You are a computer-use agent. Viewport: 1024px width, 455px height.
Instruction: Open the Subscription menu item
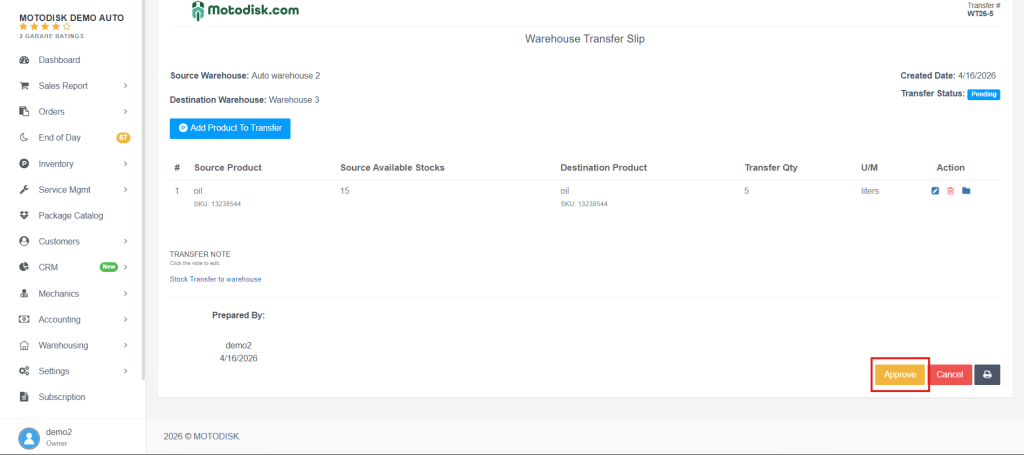pos(62,398)
